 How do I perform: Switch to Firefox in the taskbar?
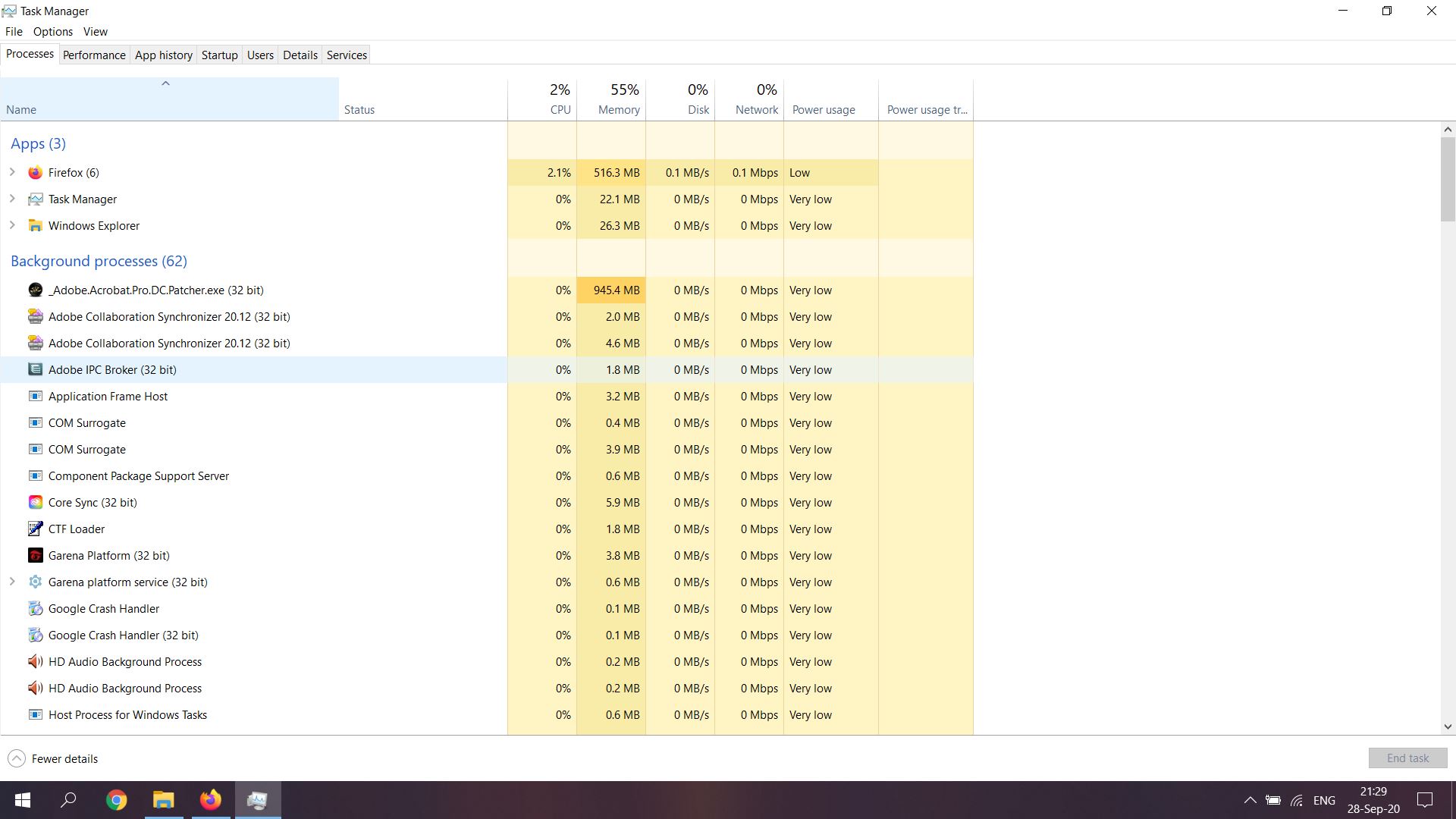(210, 800)
